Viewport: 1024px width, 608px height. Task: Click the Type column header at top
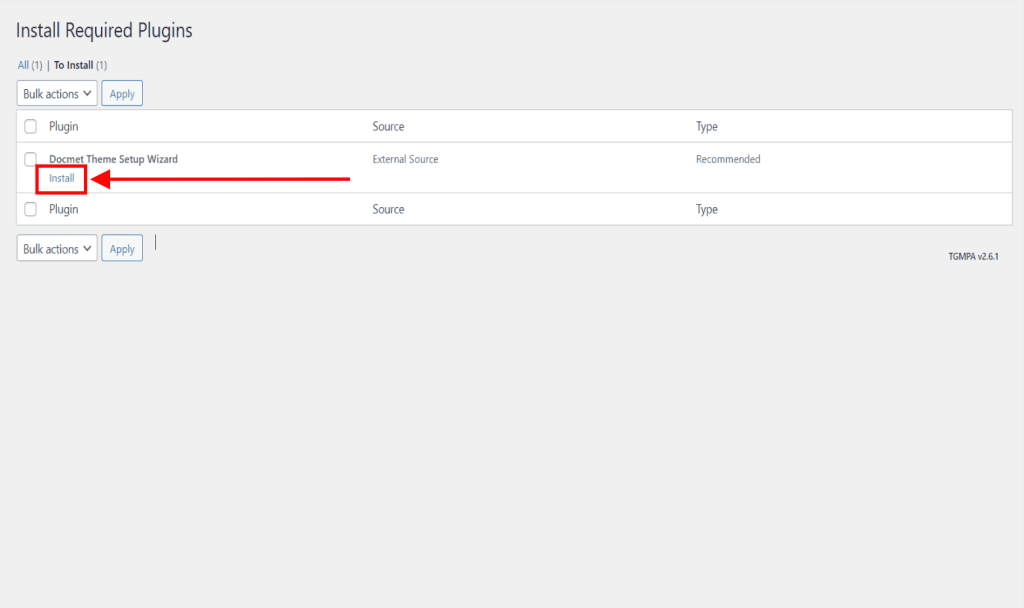707,127
